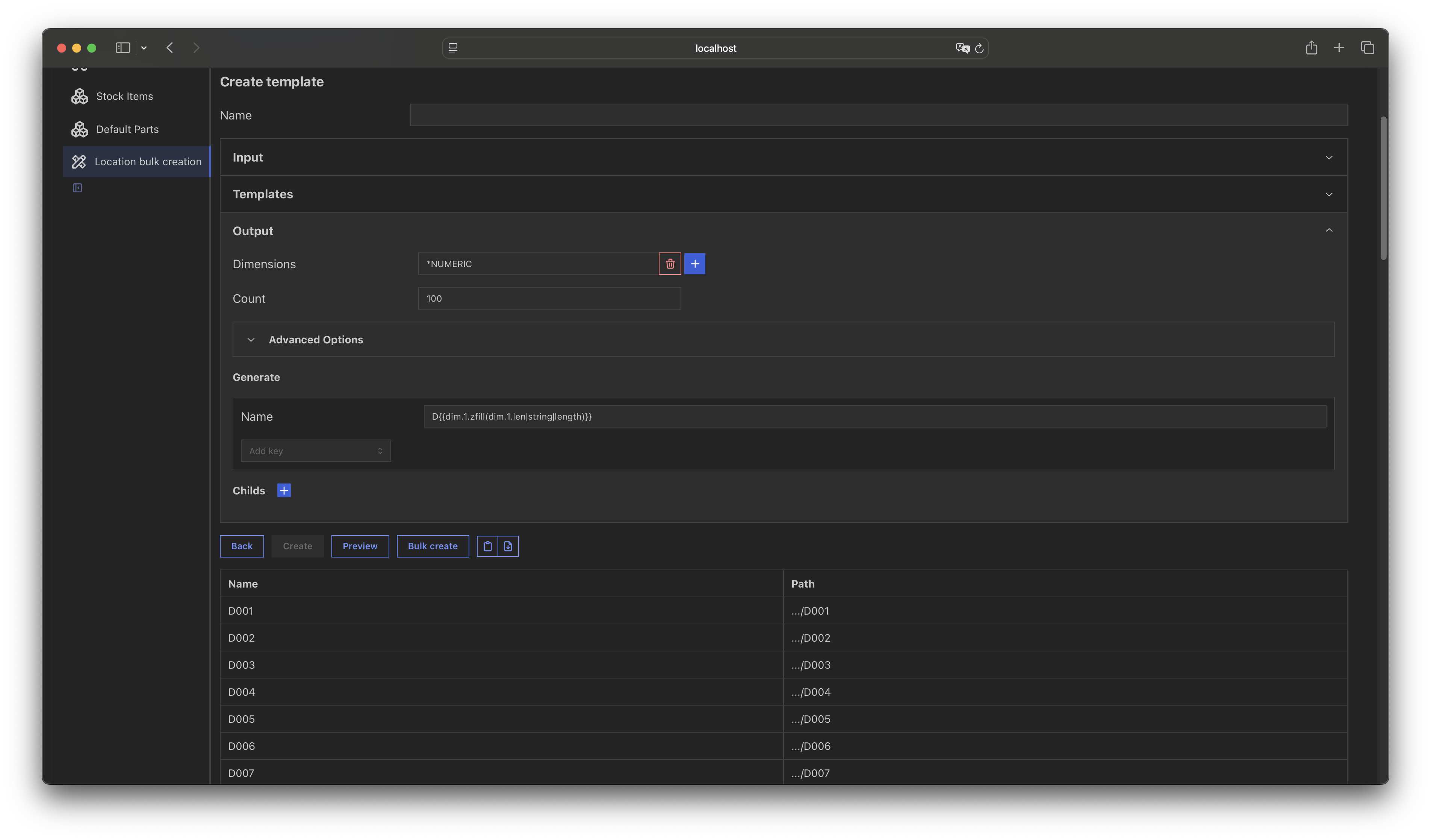1431x840 pixels.
Task: Click the file download icon
Action: 508,546
